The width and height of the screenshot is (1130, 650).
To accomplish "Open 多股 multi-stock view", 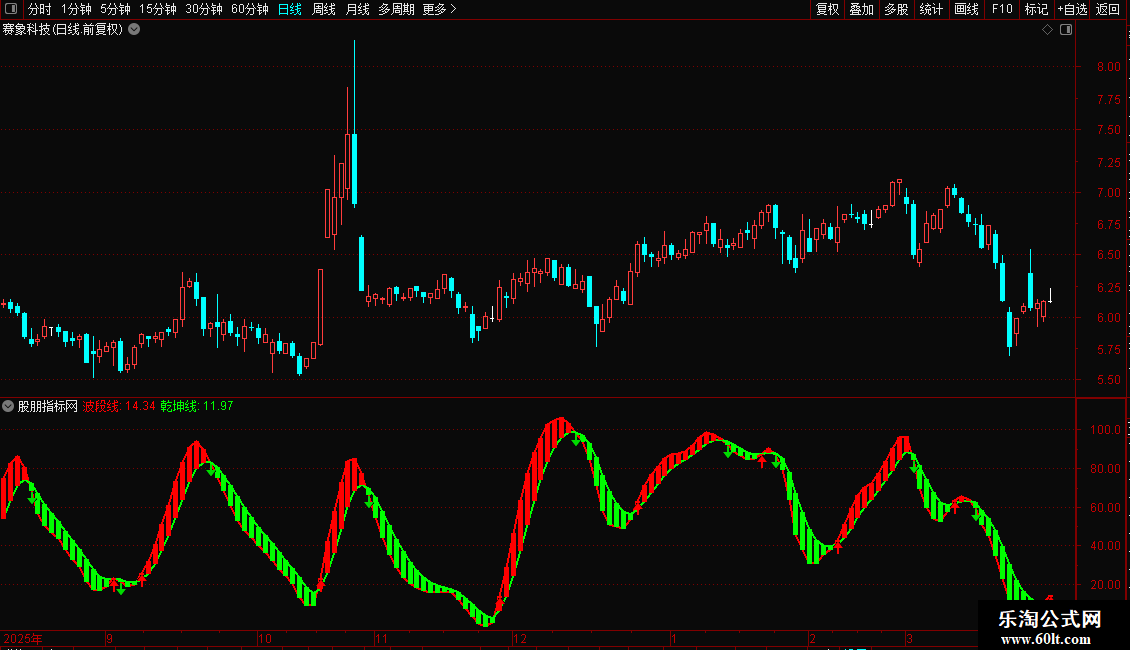I will click(897, 9).
